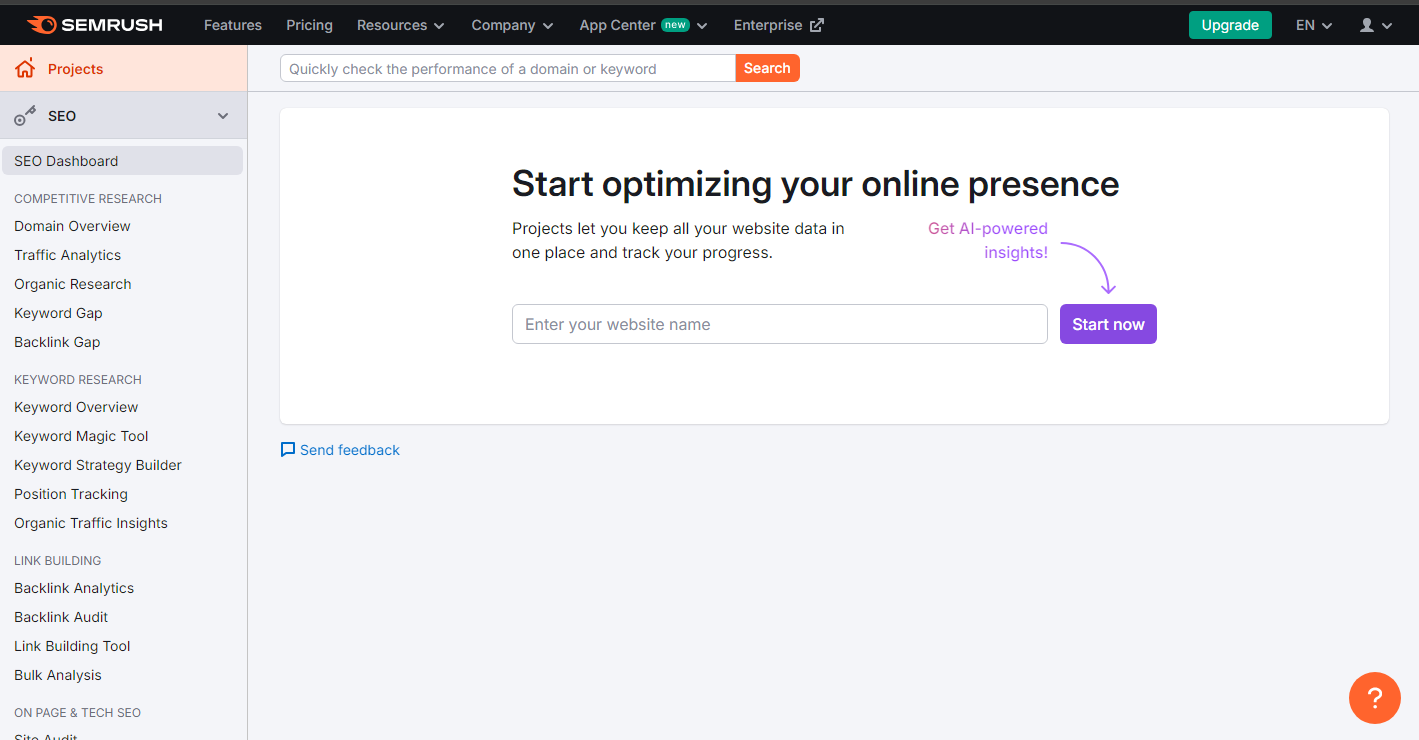Expand the Company dropdown menu
The height and width of the screenshot is (740, 1419).
512,25
